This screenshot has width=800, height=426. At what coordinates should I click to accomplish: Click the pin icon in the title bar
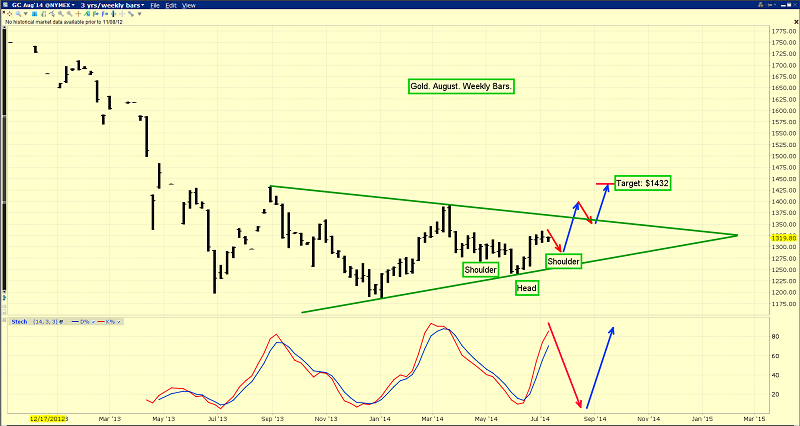(770, 5)
